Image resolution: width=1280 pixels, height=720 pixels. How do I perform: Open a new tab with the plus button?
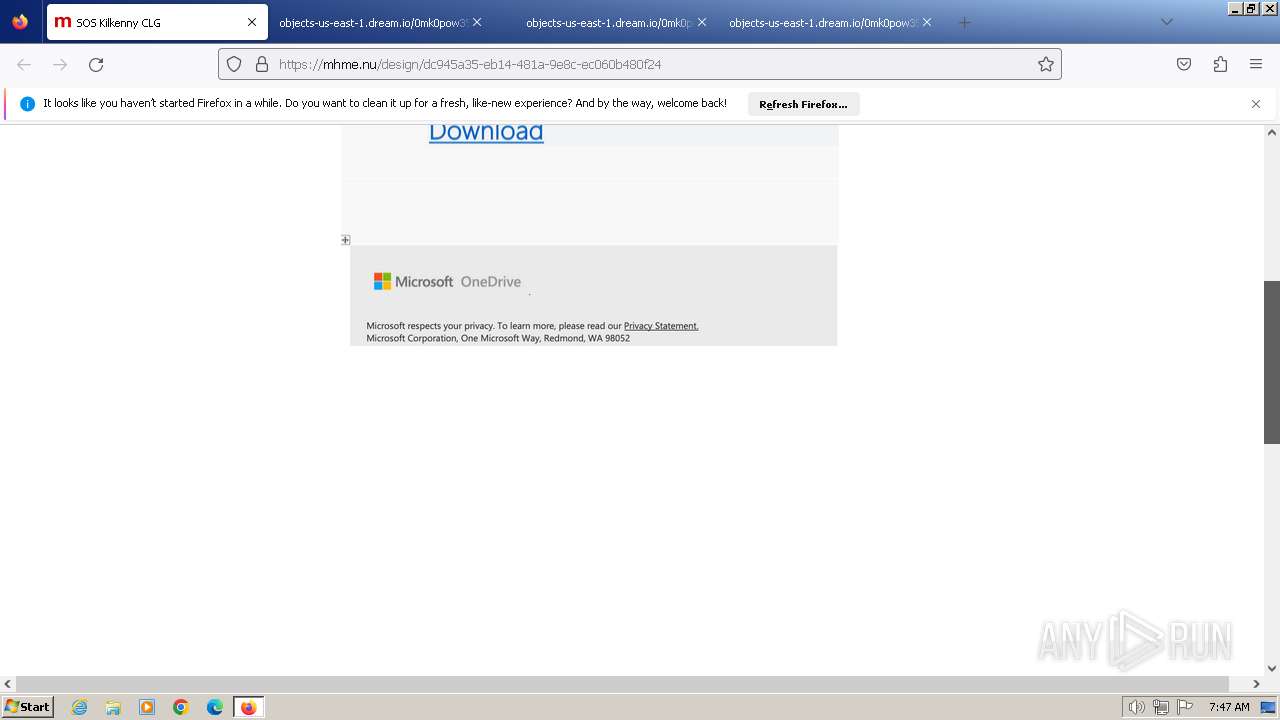click(964, 22)
